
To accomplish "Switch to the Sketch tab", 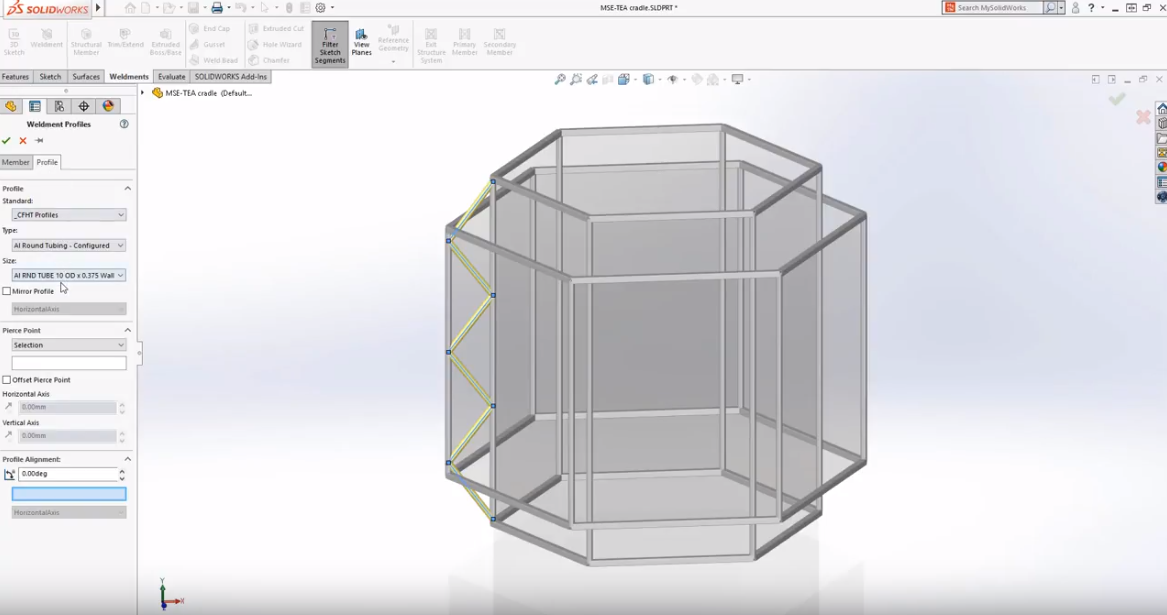I will pyautogui.click(x=50, y=77).
